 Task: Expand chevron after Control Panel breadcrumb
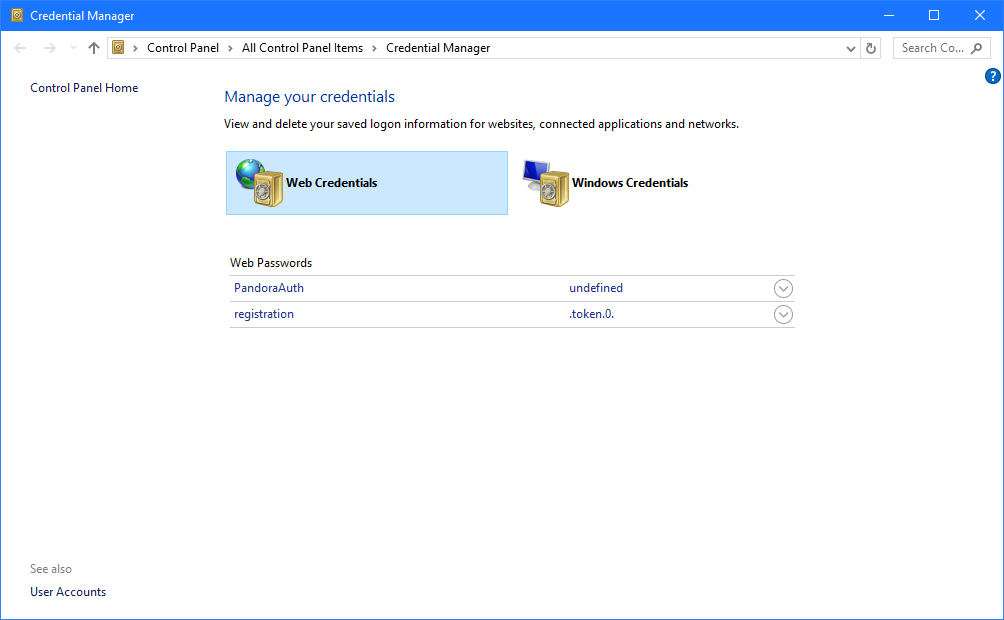(x=231, y=49)
